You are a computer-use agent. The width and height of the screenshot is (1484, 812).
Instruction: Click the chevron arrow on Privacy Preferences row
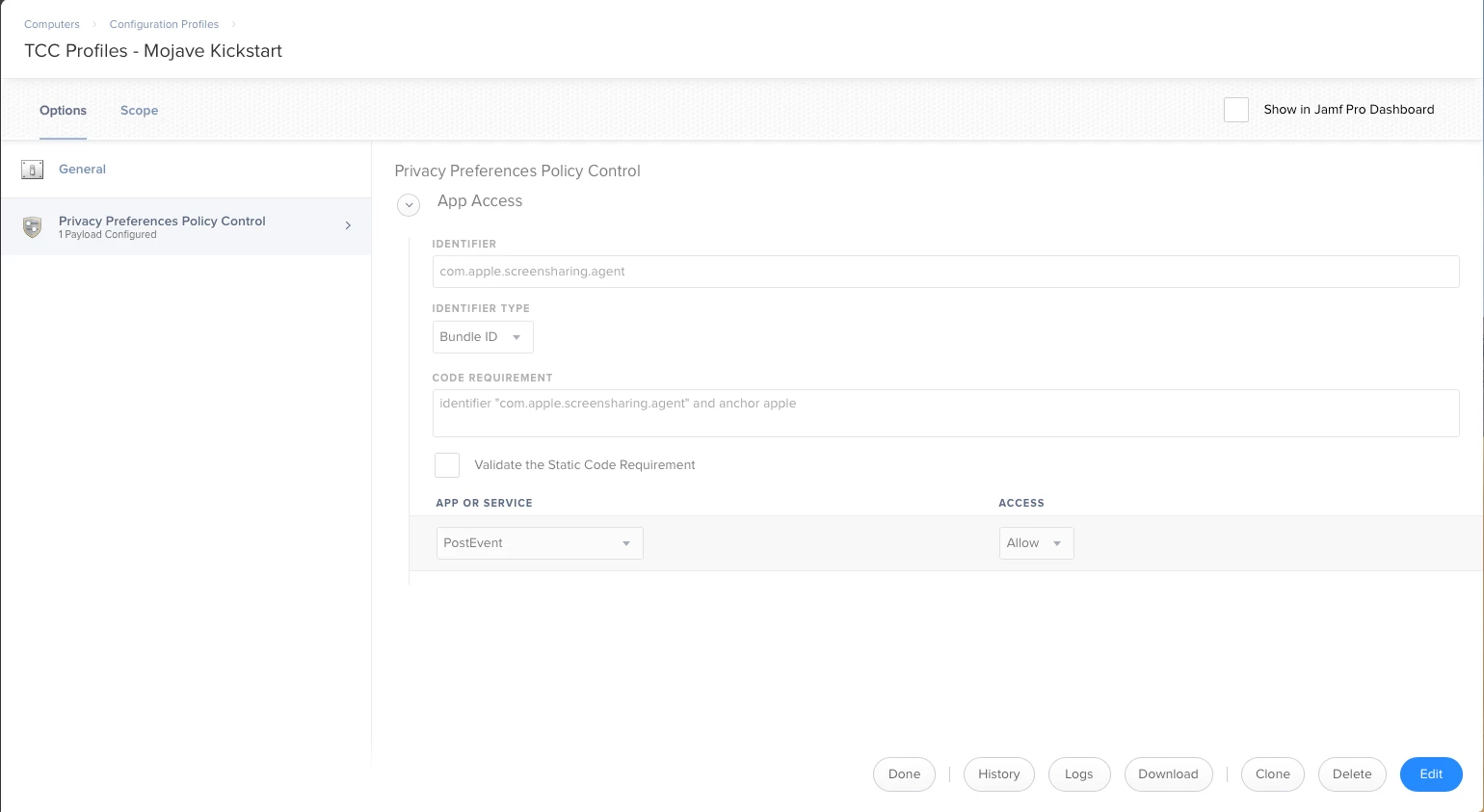coord(348,225)
